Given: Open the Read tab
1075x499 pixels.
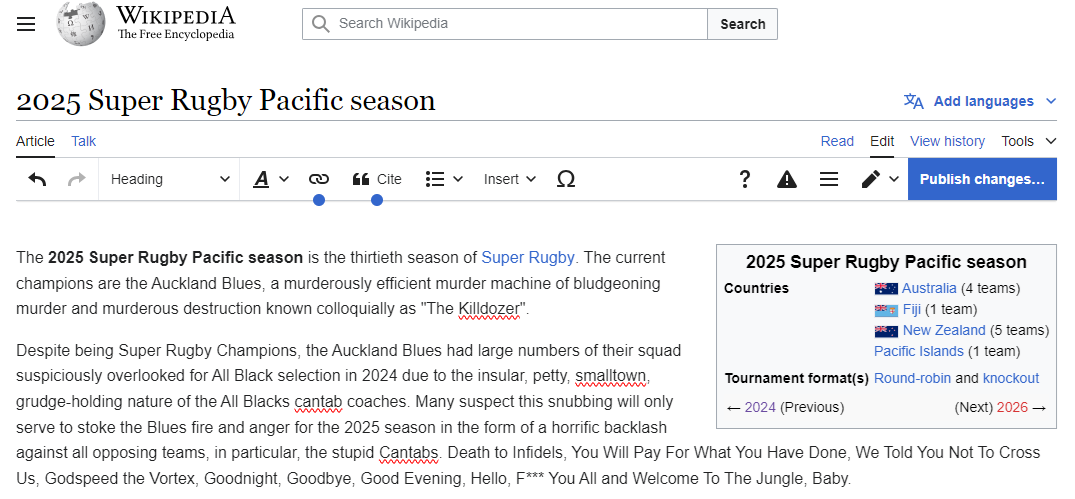Looking at the screenshot, I should (837, 141).
